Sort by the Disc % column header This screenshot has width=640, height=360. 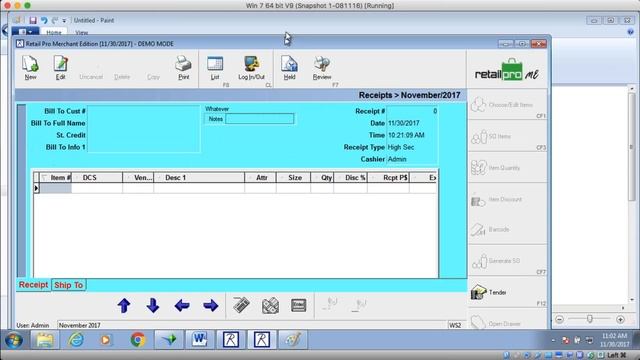click(x=351, y=178)
